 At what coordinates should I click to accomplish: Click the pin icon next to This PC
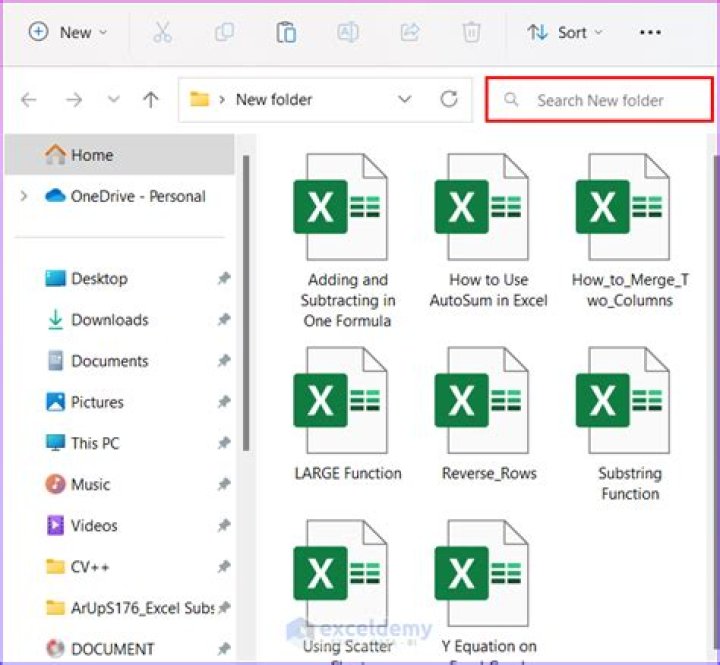(224, 443)
